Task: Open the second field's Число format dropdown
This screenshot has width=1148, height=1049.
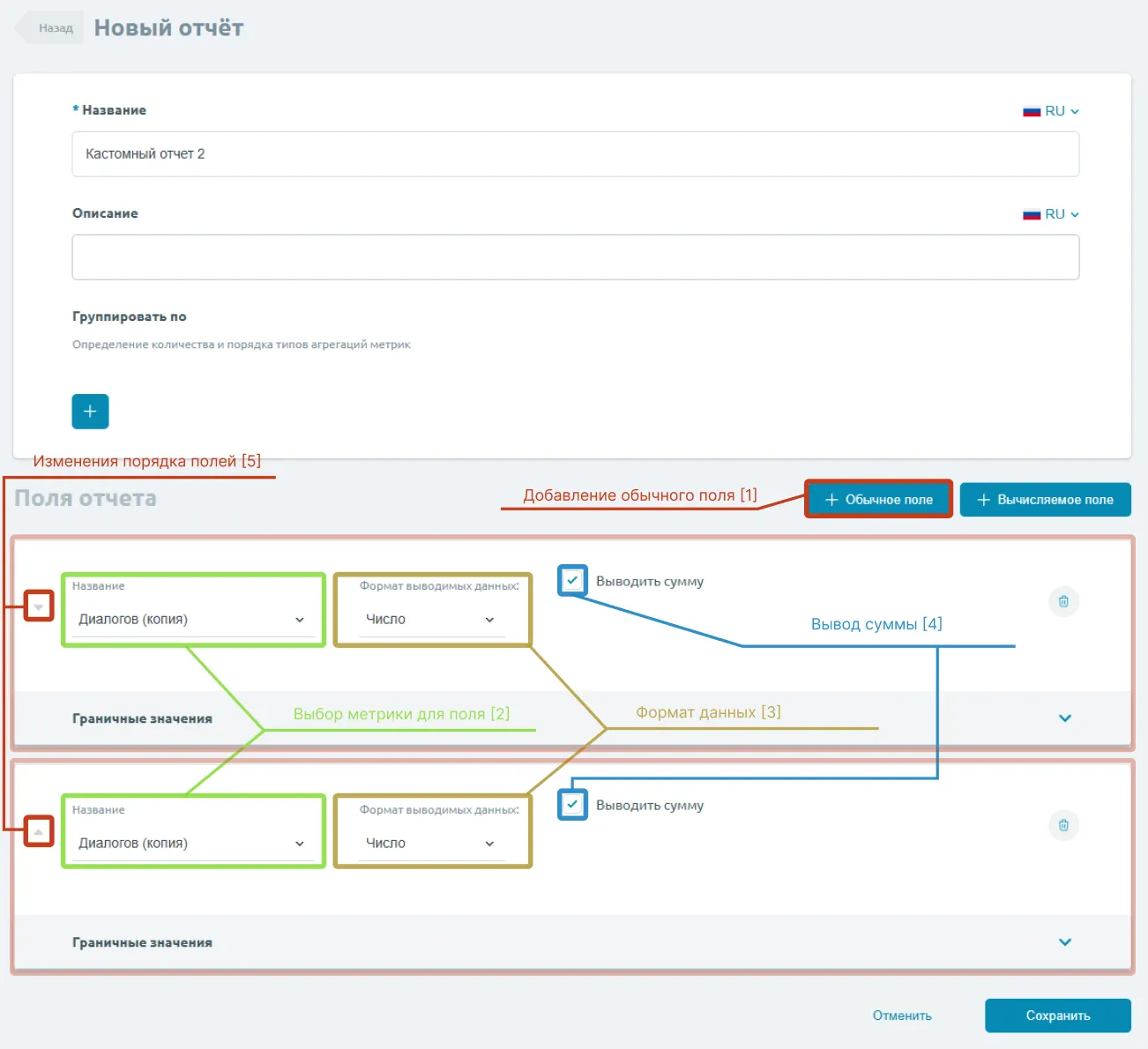Action: 431,844
